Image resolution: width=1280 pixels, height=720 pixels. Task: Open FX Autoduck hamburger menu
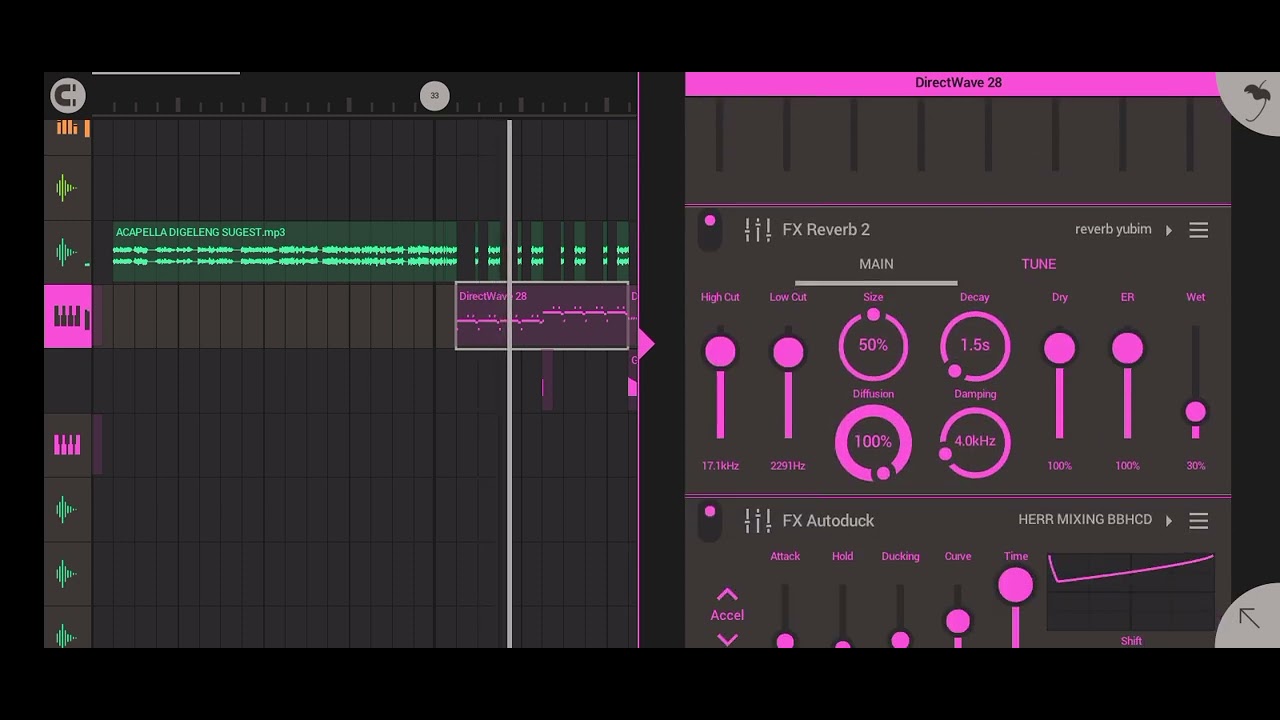click(1198, 521)
